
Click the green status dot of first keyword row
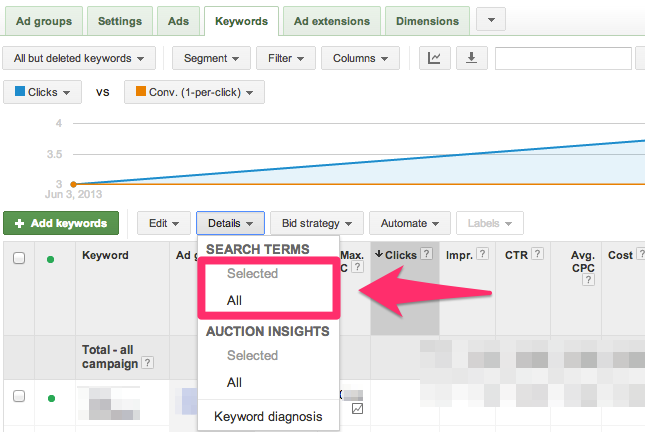pos(51,398)
